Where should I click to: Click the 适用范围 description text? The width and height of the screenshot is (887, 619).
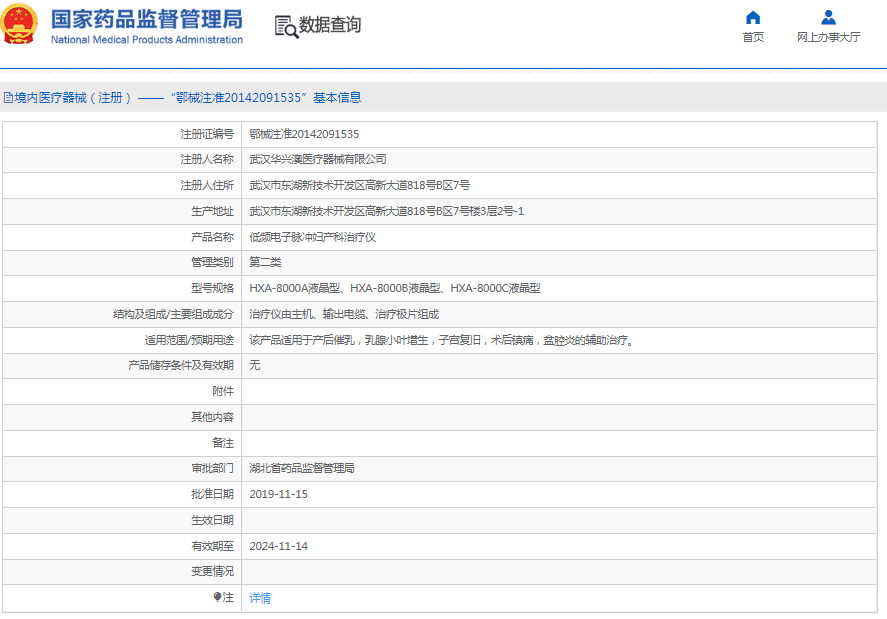pyautogui.click(x=442, y=340)
